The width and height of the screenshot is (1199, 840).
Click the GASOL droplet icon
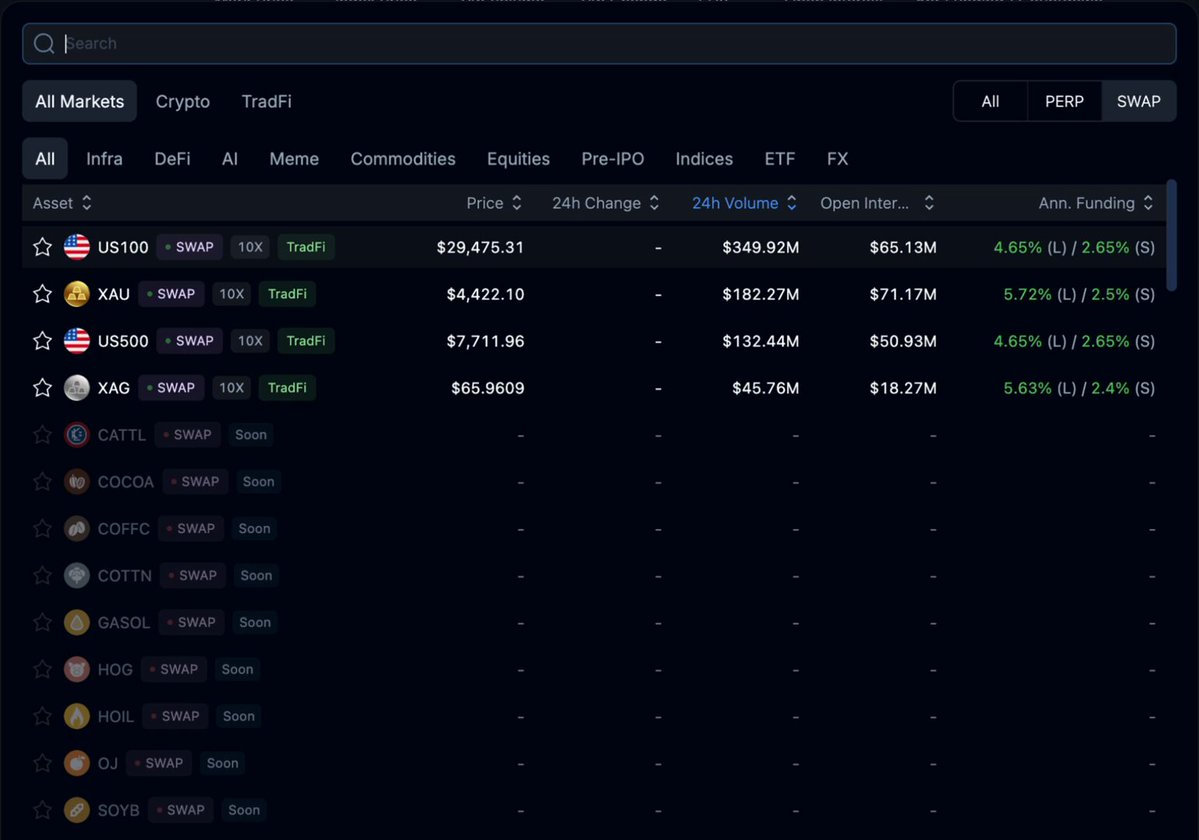click(76, 623)
